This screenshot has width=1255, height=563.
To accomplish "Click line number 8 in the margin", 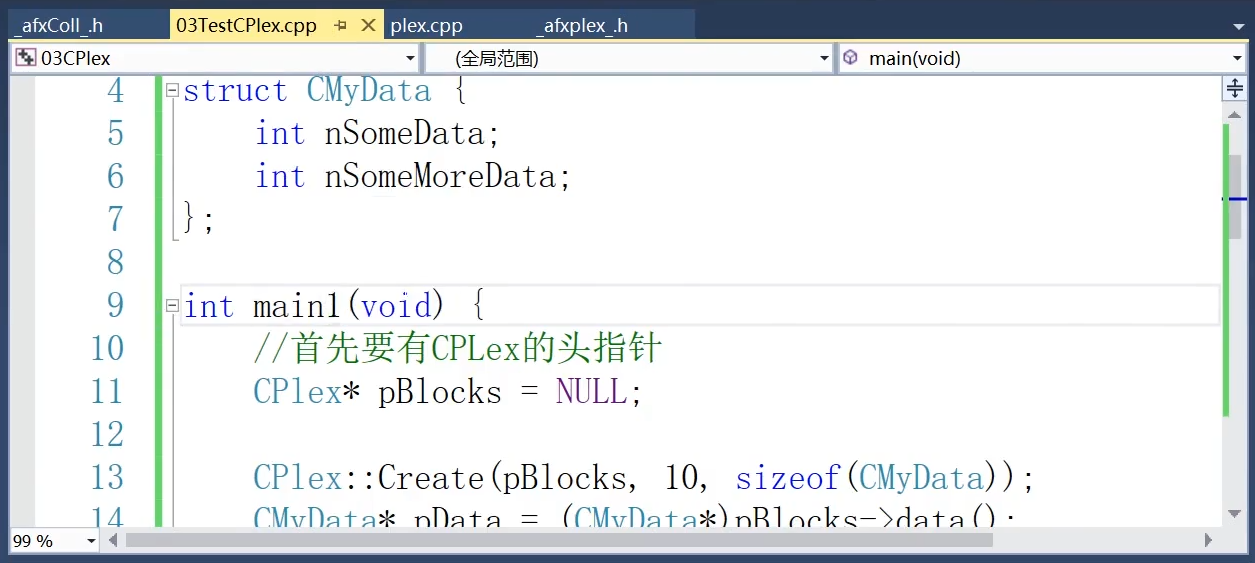I will point(116,263).
